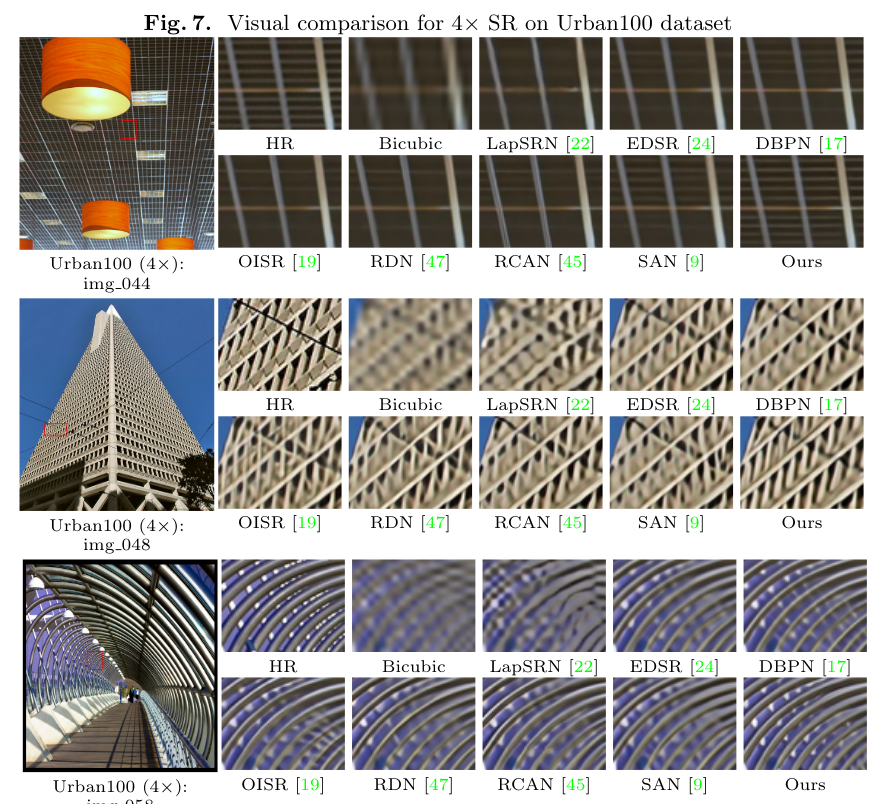Screen dimensions: 887x804
Task: Click the EDSR skyscraper patch for img_048
Action: tap(671, 345)
